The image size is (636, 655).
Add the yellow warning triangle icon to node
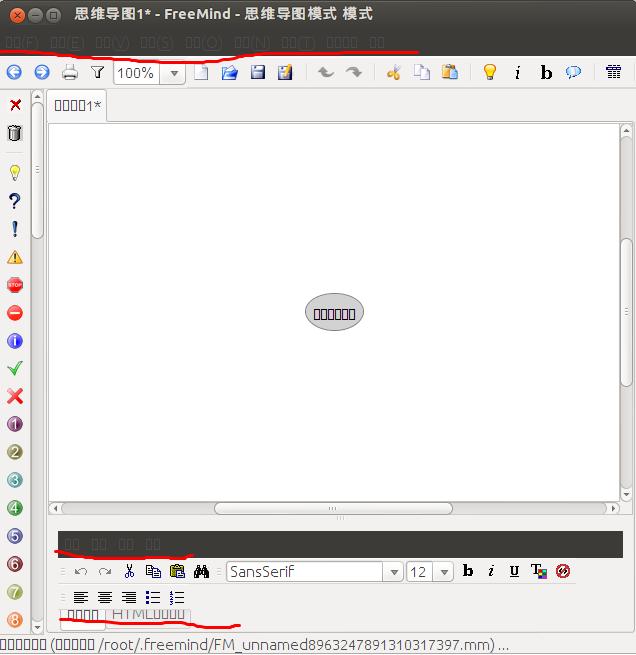coord(14,257)
